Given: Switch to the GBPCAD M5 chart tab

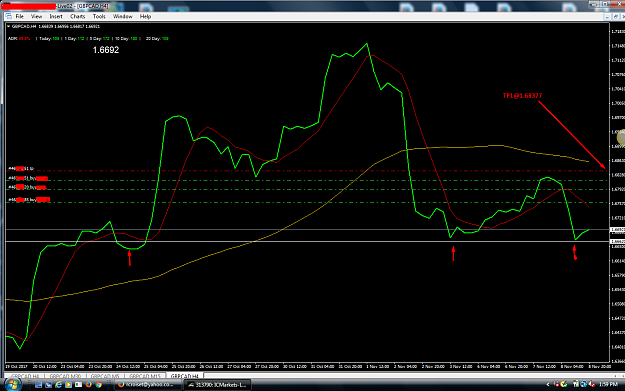Looking at the screenshot, I should (105, 376).
